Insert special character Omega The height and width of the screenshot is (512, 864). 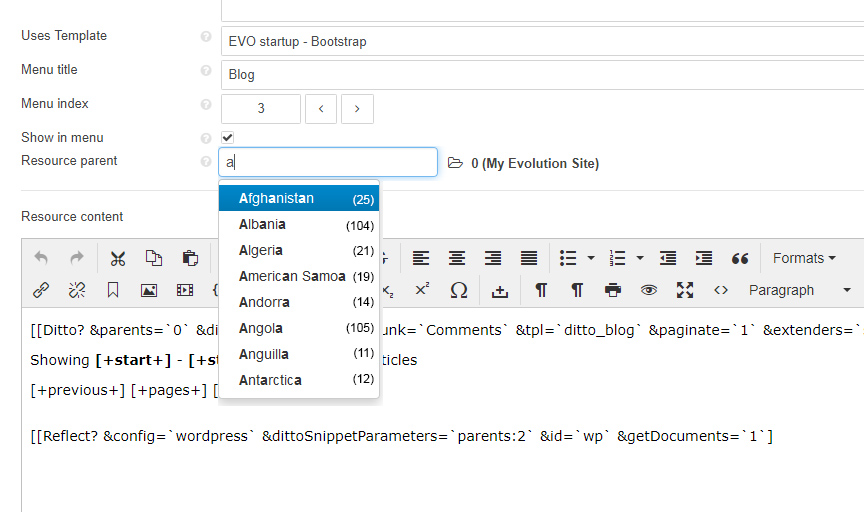point(458,290)
